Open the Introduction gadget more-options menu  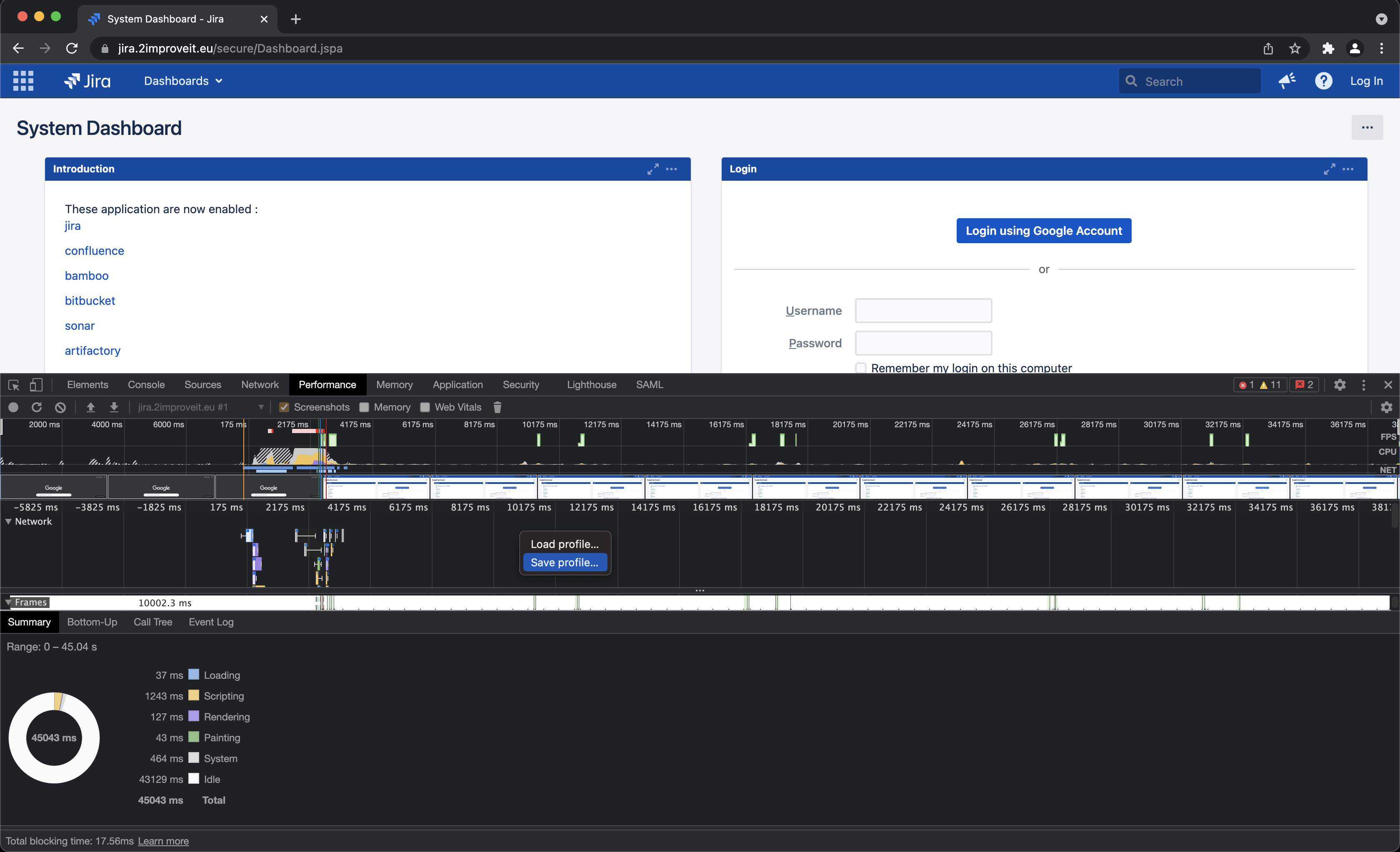tap(672, 169)
